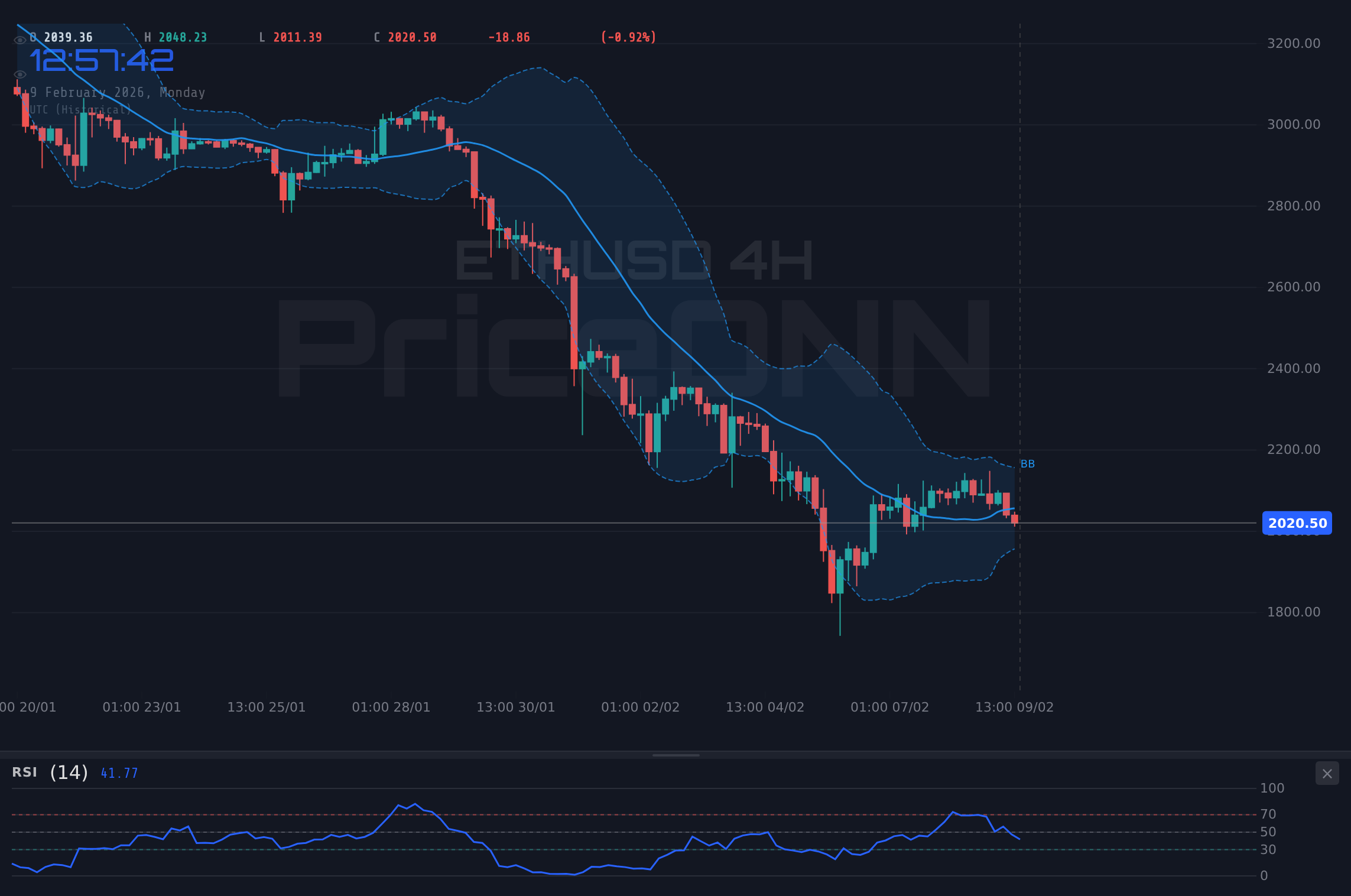Image resolution: width=1351 pixels, height=896 pixels.
Task: Click the current price tag 2020.50
Action: click(1297, 523)
